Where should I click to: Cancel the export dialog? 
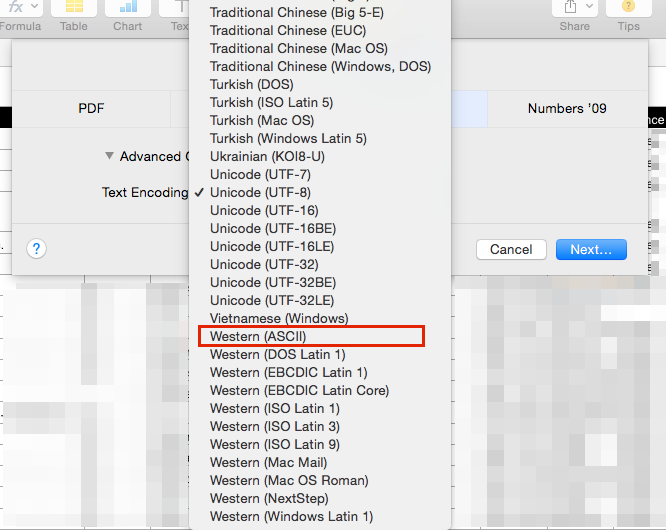[x=511, y=249]
